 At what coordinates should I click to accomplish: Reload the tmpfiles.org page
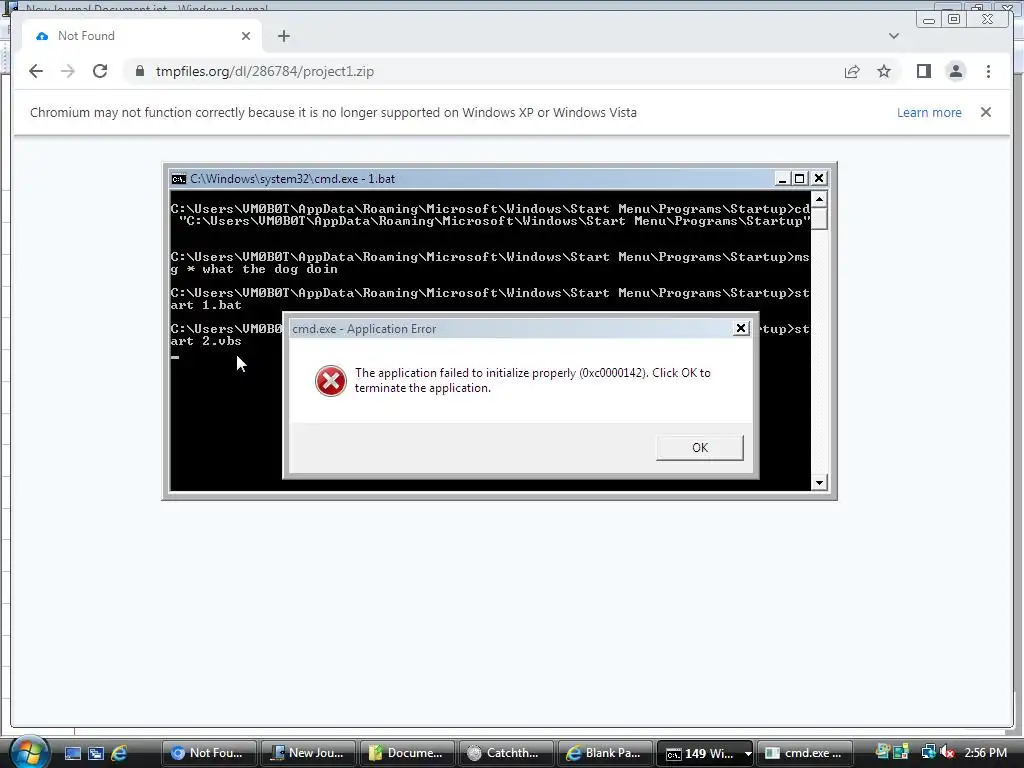point(100,71)
